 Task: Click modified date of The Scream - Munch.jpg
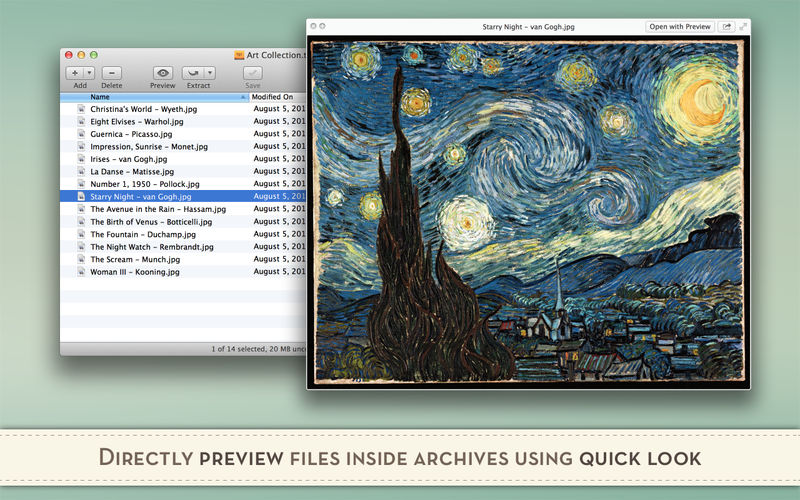pos(279,259)
